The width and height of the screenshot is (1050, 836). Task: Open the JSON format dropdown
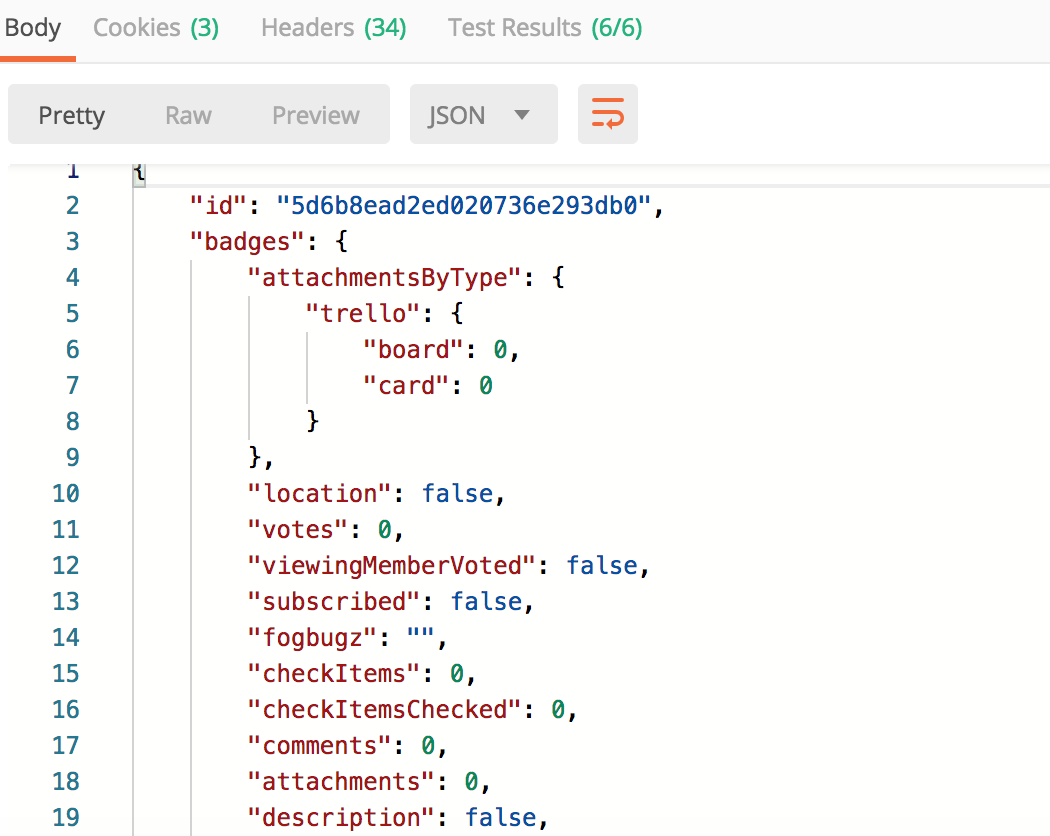(x=483, y=114)
